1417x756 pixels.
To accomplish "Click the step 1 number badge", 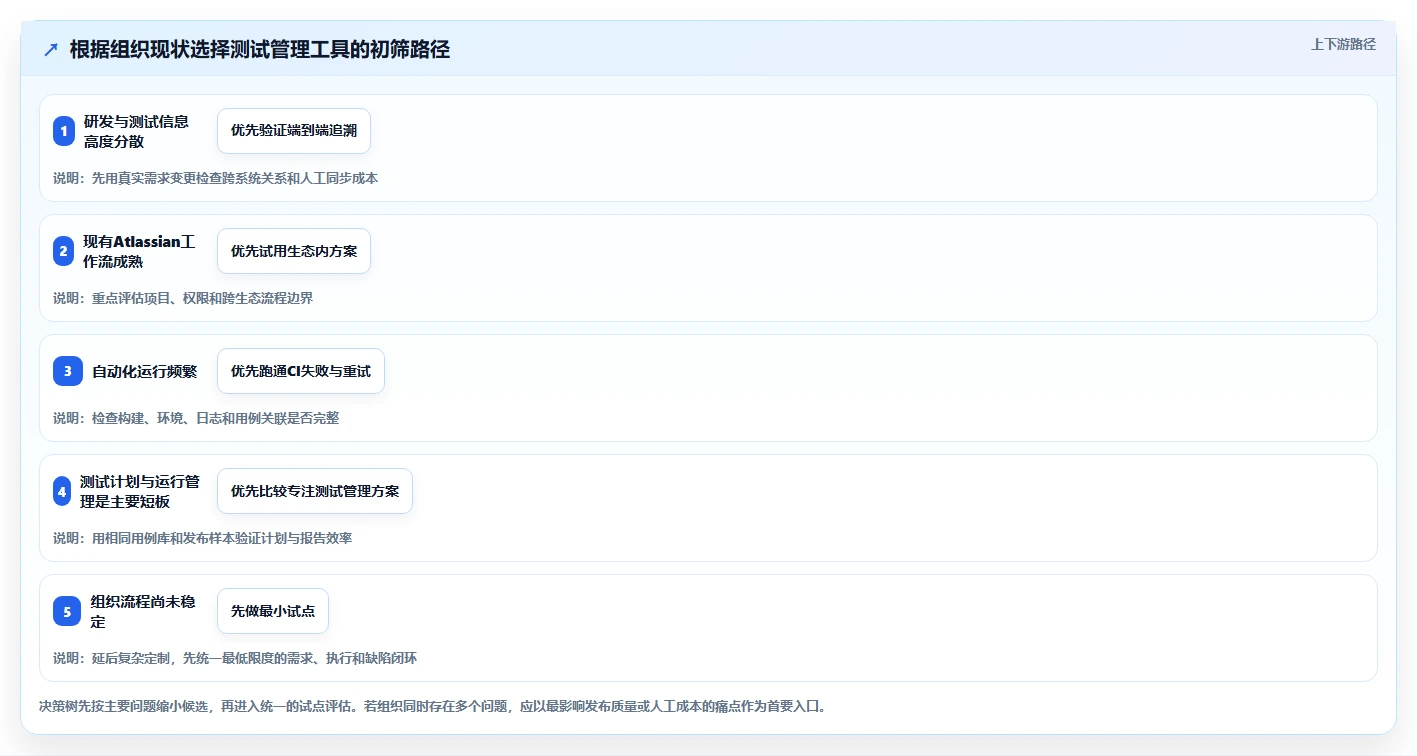I will (x=64, y=131).
